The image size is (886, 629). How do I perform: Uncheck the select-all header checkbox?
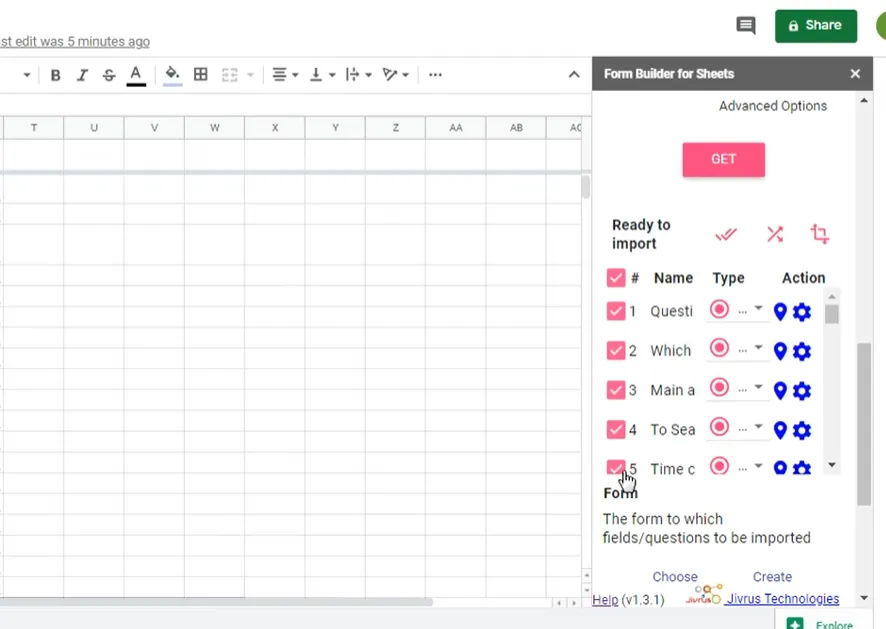(616, 278)
